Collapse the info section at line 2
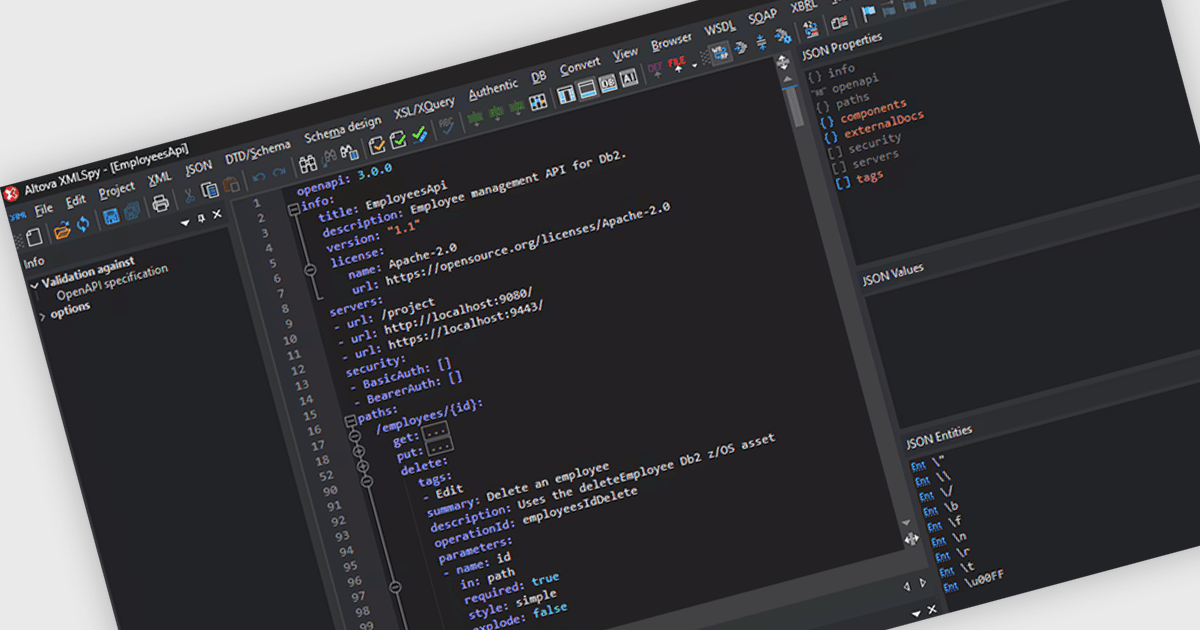This screenshot has height=630, width=1200. point(293,209)
